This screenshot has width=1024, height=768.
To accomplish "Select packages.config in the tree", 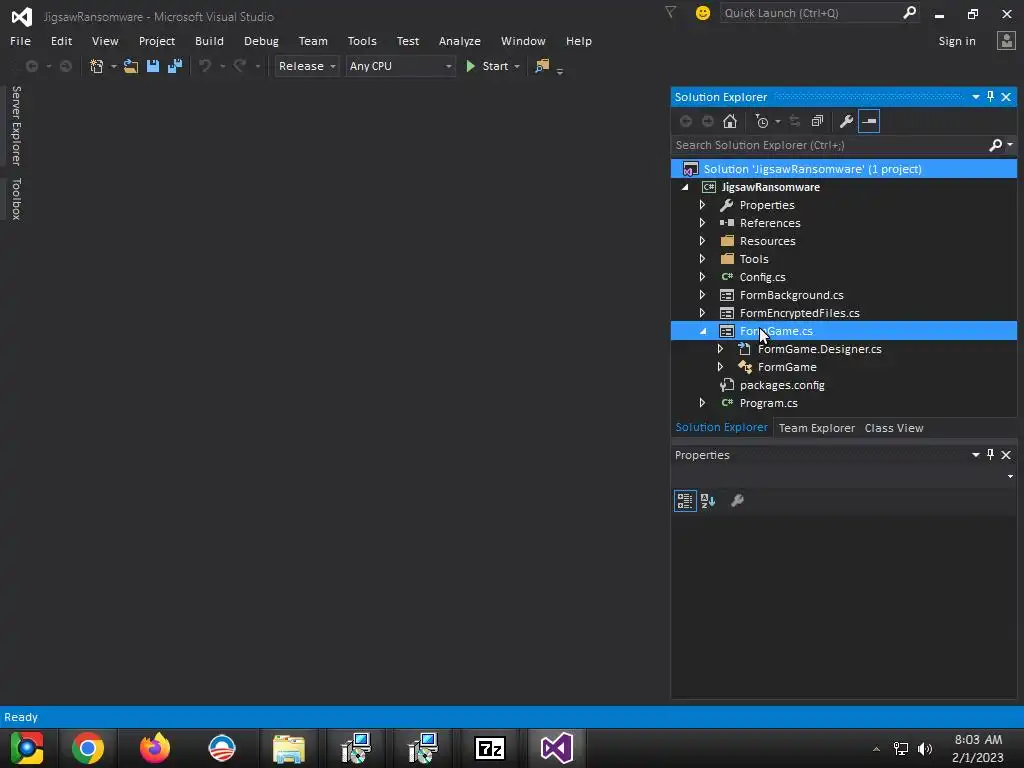I will point(782,385).
